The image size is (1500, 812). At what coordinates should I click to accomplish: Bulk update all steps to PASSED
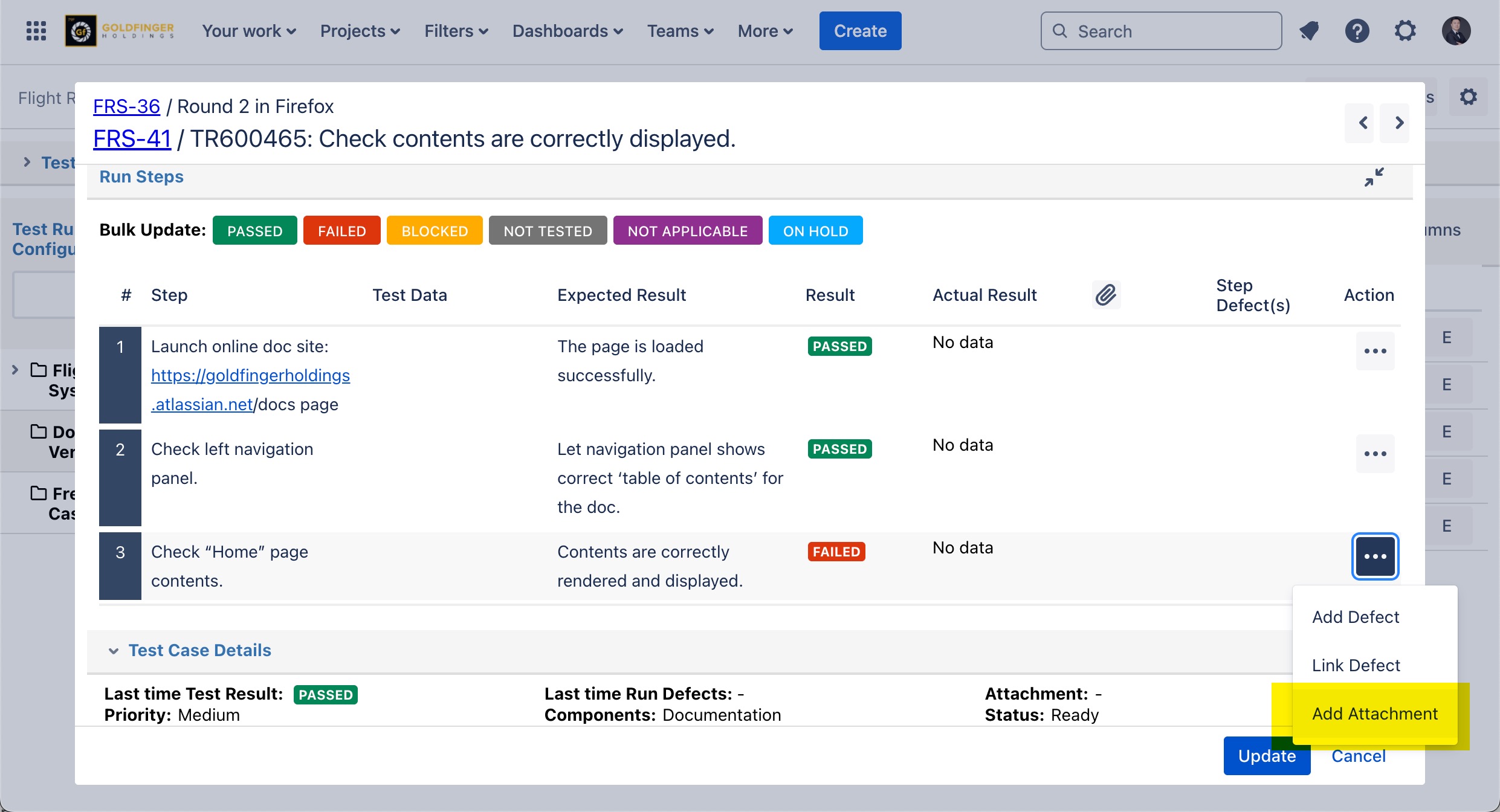point(254,231)
